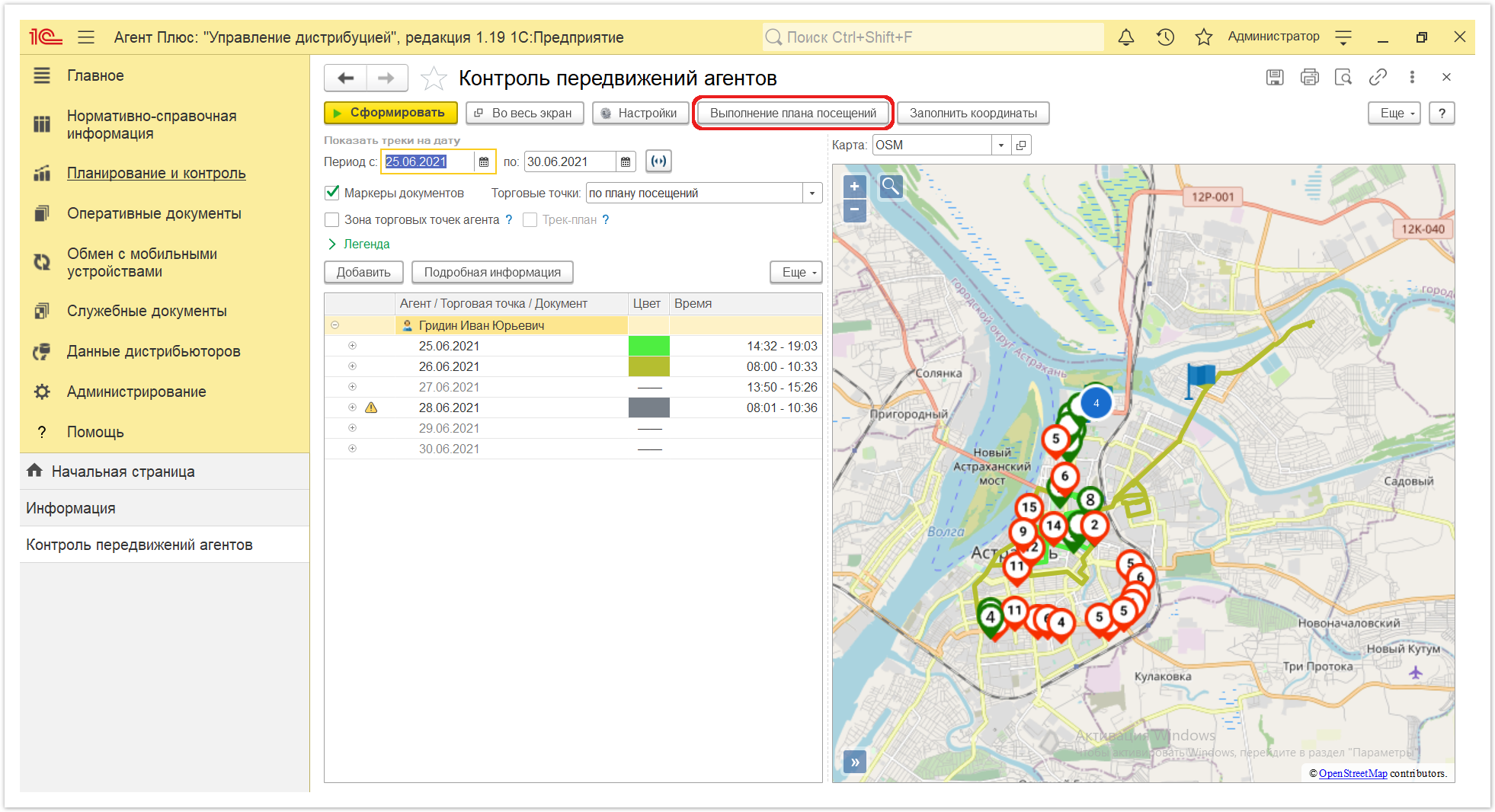The height and width of the screenshot is (812, 1495).
Task: Open Торговые точки dropdown
Action: pyautogui.click(x=812, y=193)
